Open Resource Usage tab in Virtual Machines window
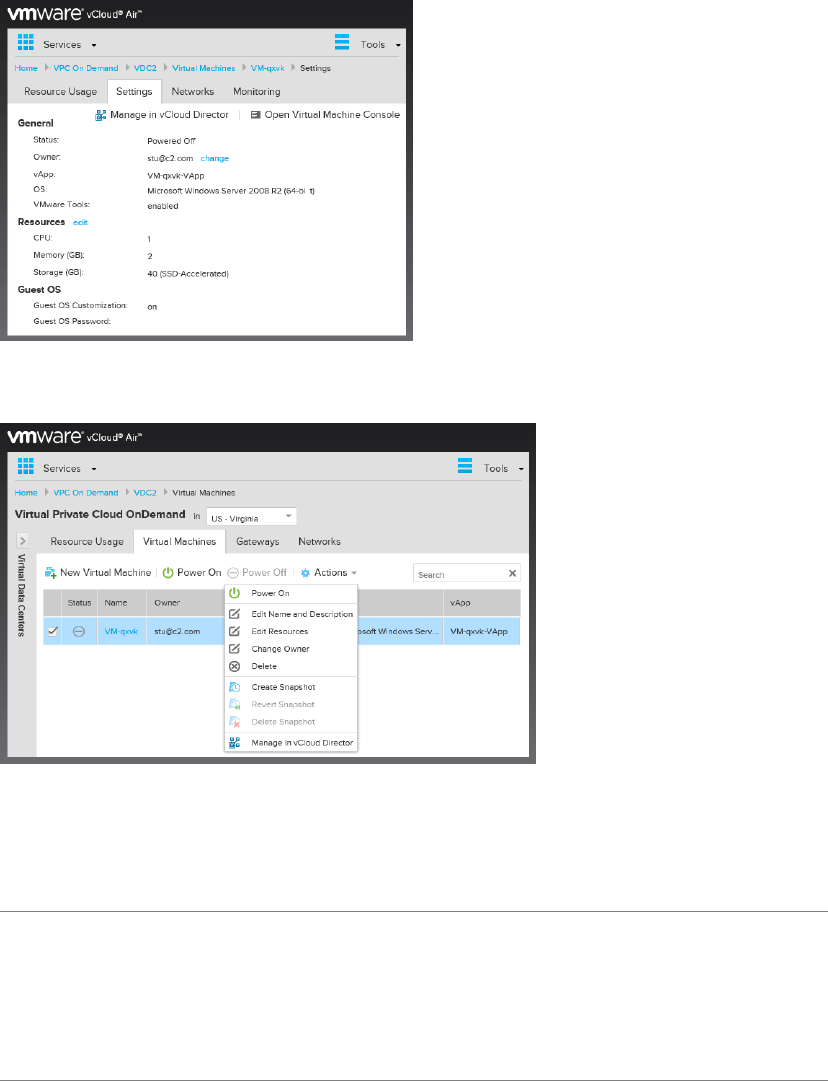This screenshot has width=828, height=1081. [x=87, y=542]
